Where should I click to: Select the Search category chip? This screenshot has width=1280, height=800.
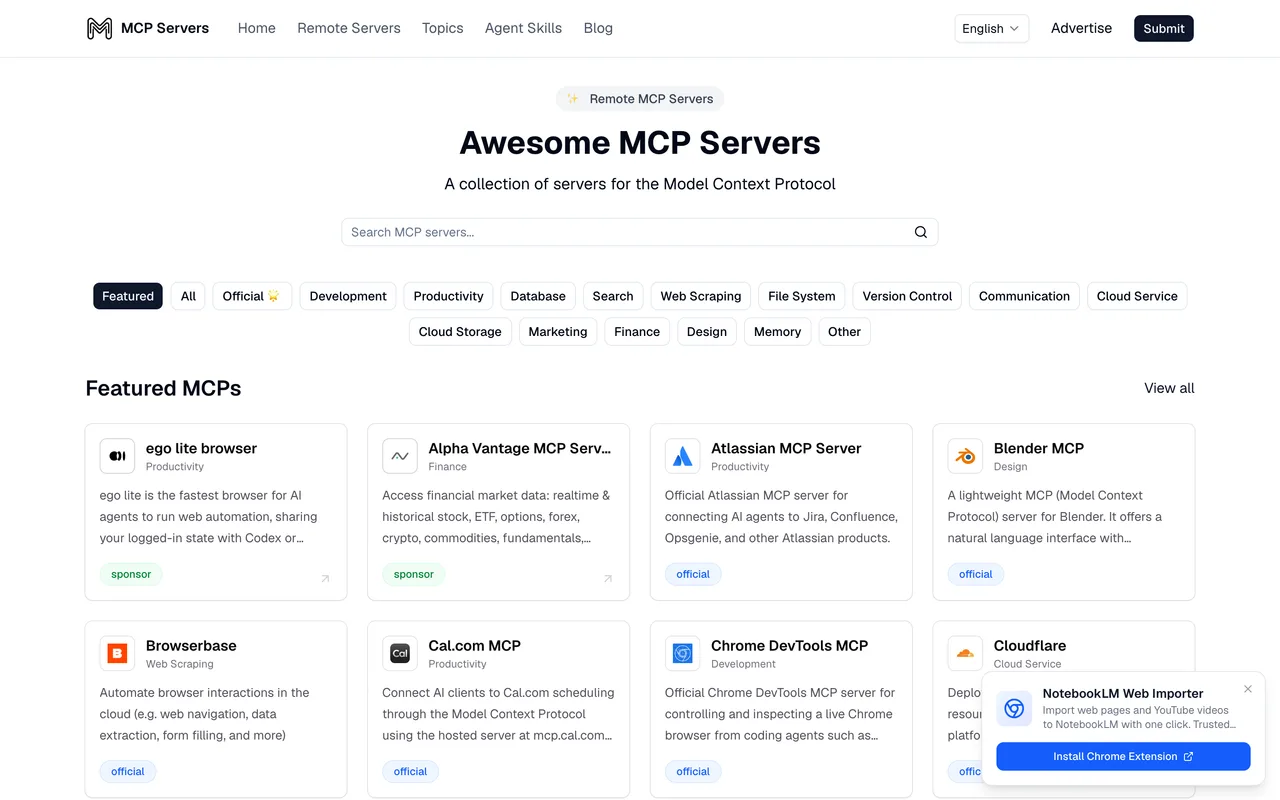point(613,296)
